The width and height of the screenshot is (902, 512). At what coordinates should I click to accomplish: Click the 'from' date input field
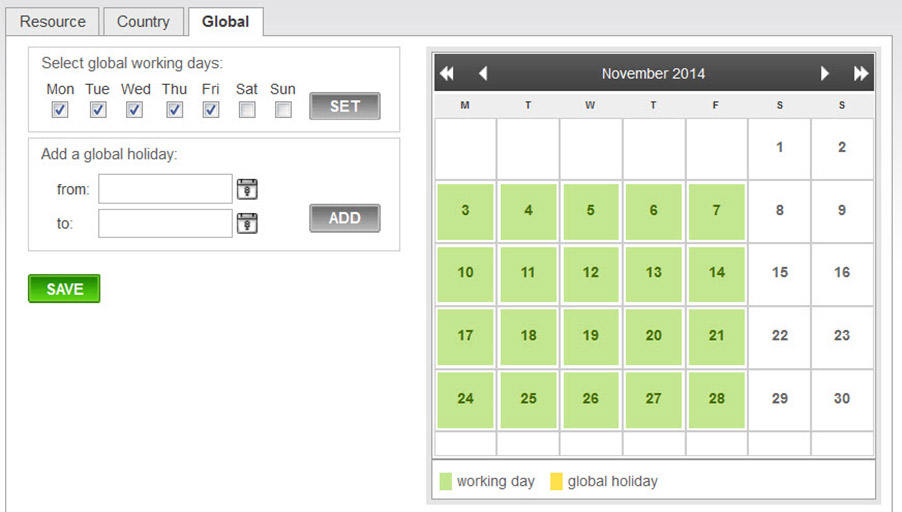pos(165,189)
